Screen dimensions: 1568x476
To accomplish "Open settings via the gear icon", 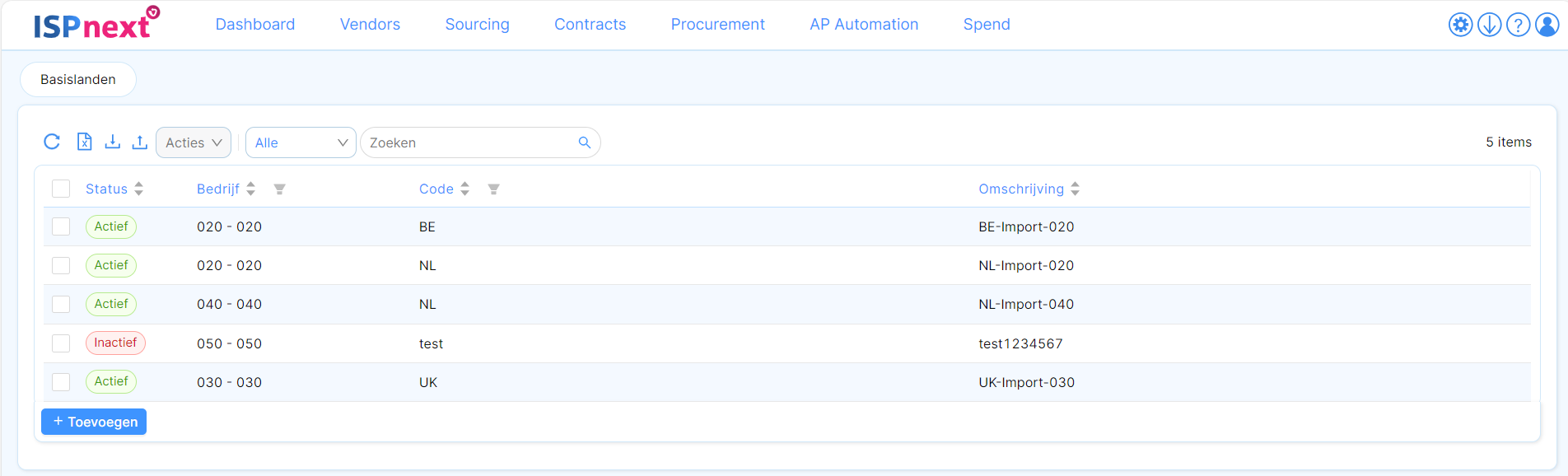I will click(x=1460, y=25).
